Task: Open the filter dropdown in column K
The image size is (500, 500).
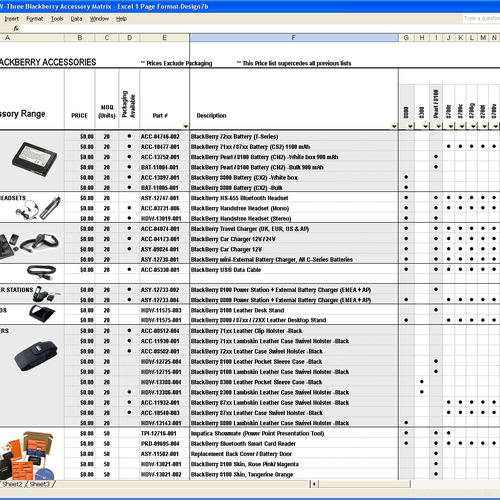Action: coord(462,126)
